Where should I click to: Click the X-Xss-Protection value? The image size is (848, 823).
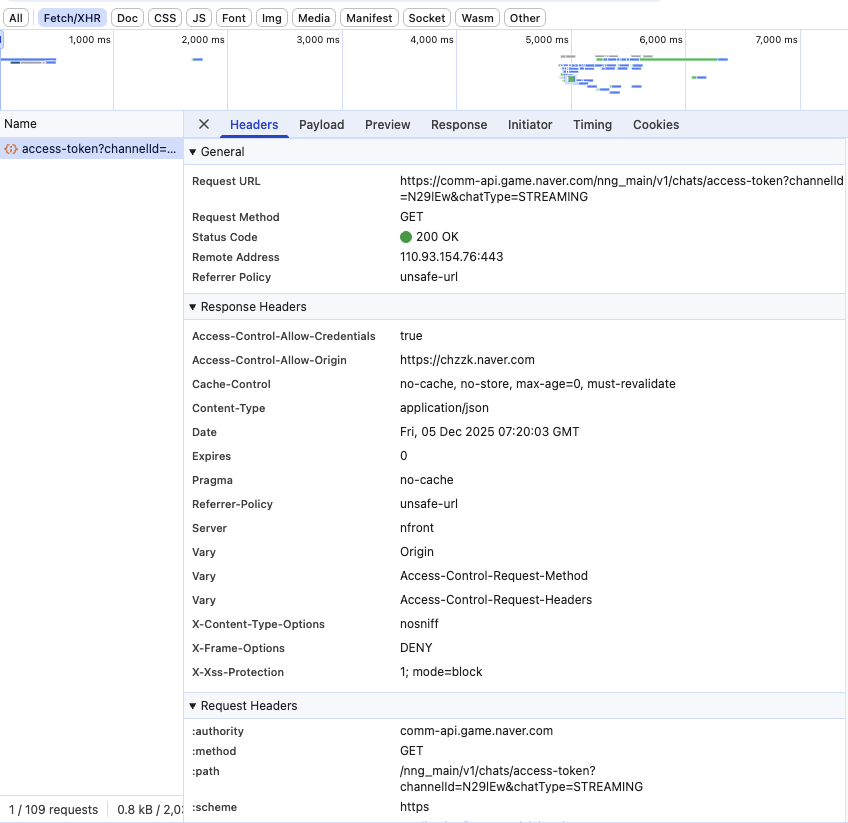[441, 672]
